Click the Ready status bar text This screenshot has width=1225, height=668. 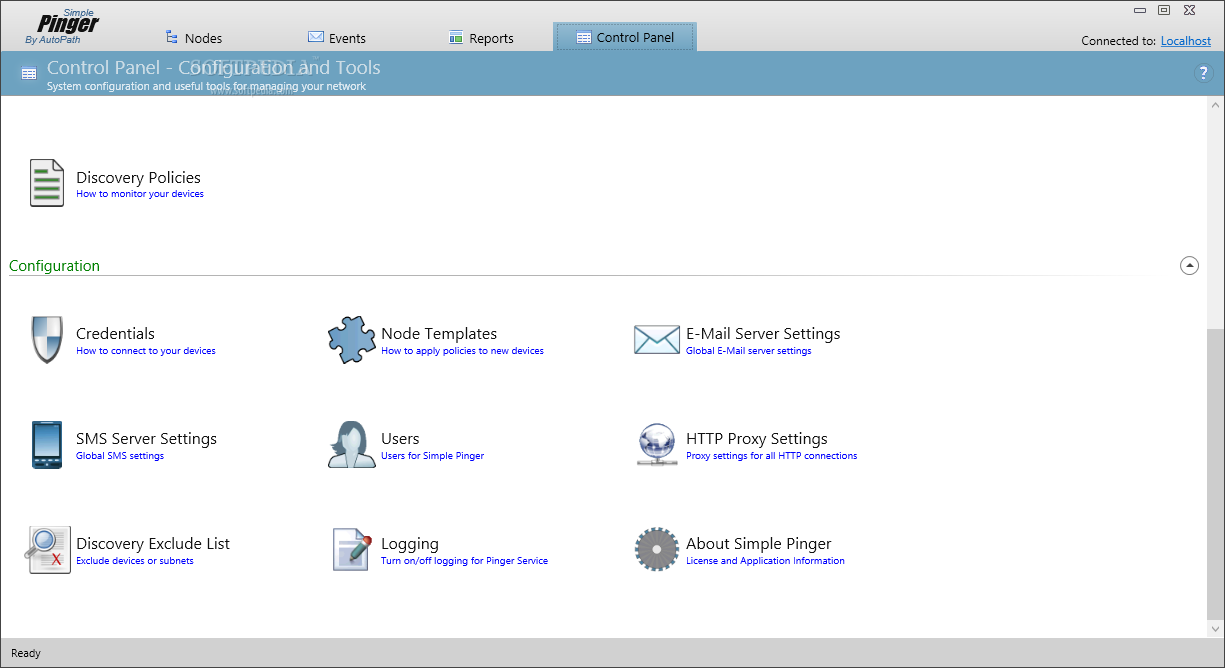[26, 653]
